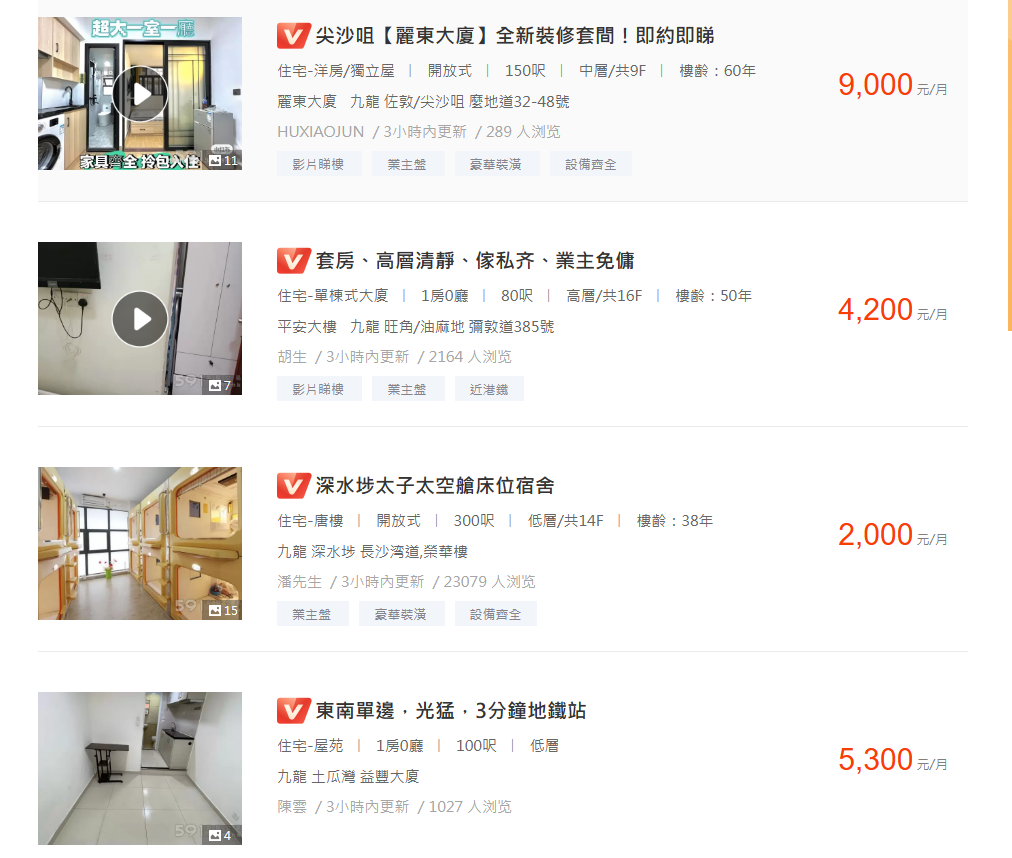1012x858 pixels.
Task: Click red V badge on 套房 listing
Action: click(294, 261)
